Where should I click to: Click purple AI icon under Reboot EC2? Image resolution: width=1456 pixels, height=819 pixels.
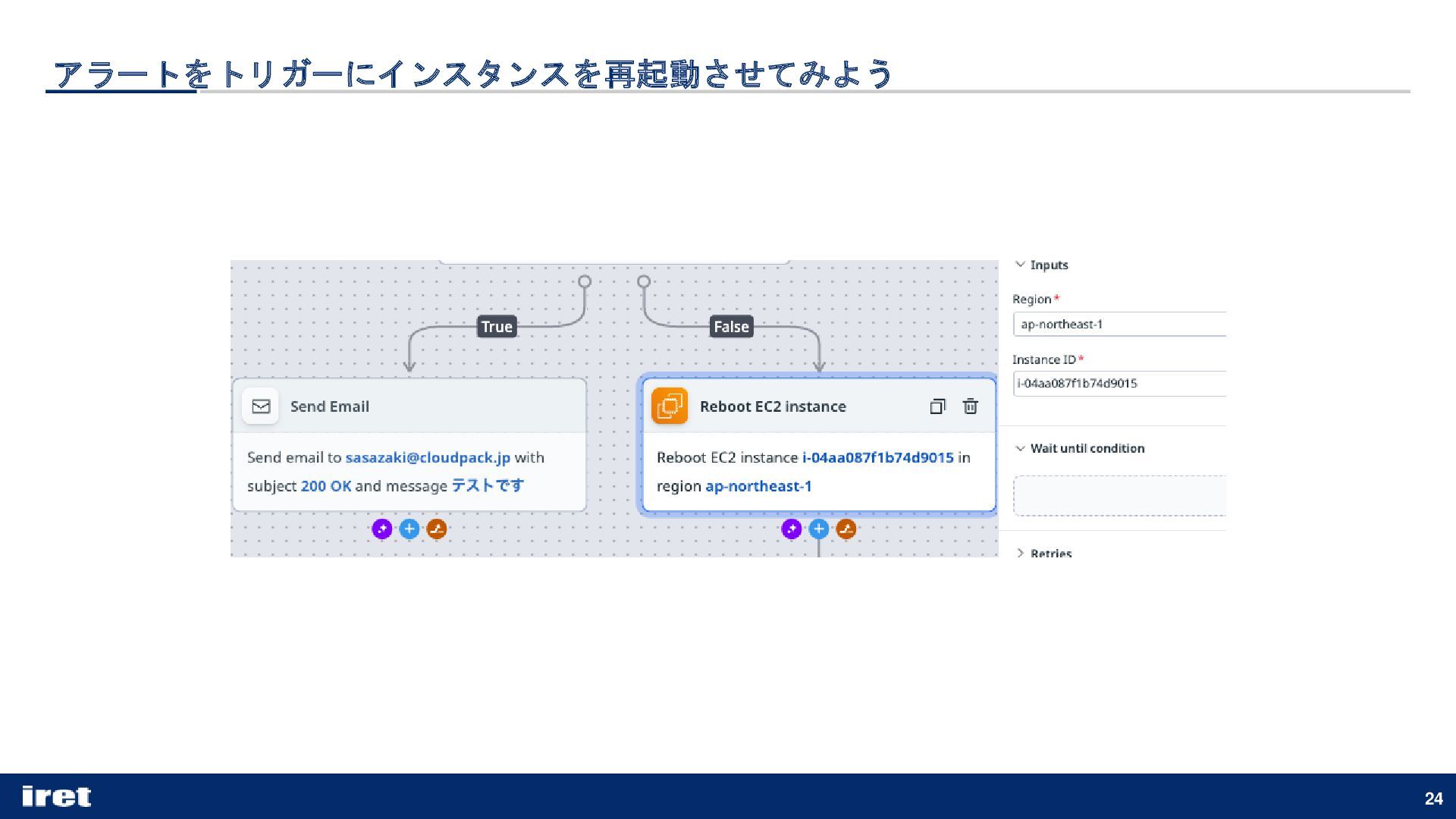click(792, 529)
